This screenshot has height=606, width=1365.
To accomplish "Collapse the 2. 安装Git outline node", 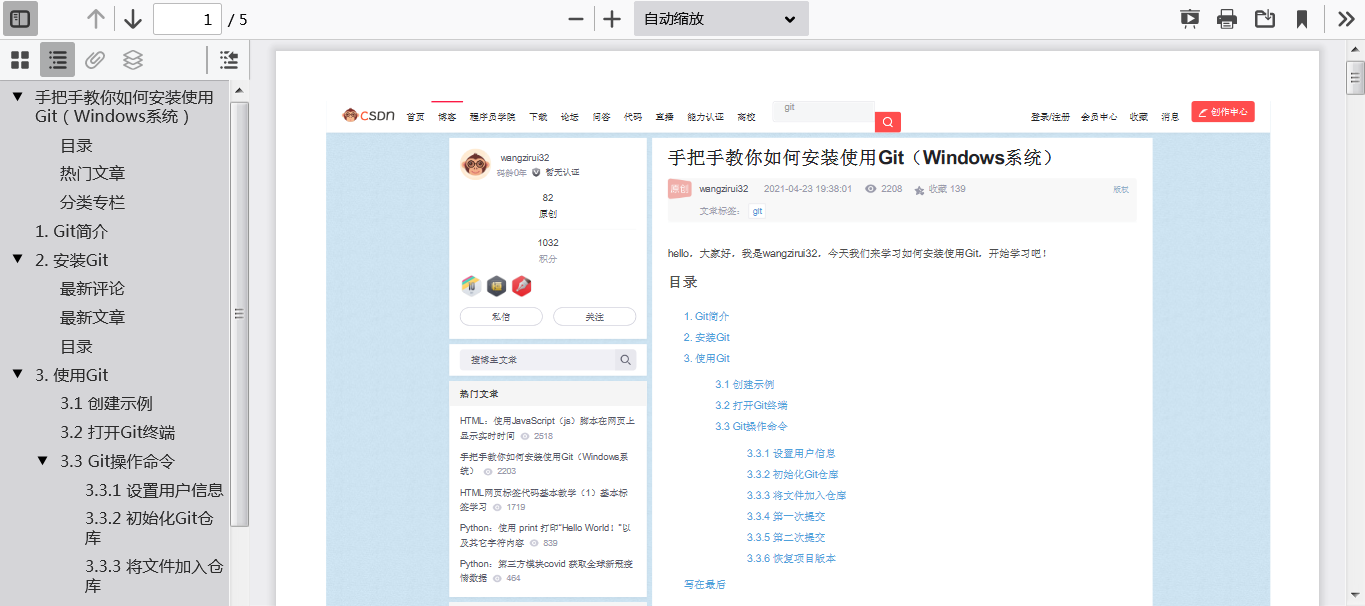I will (x=17, y=259).
